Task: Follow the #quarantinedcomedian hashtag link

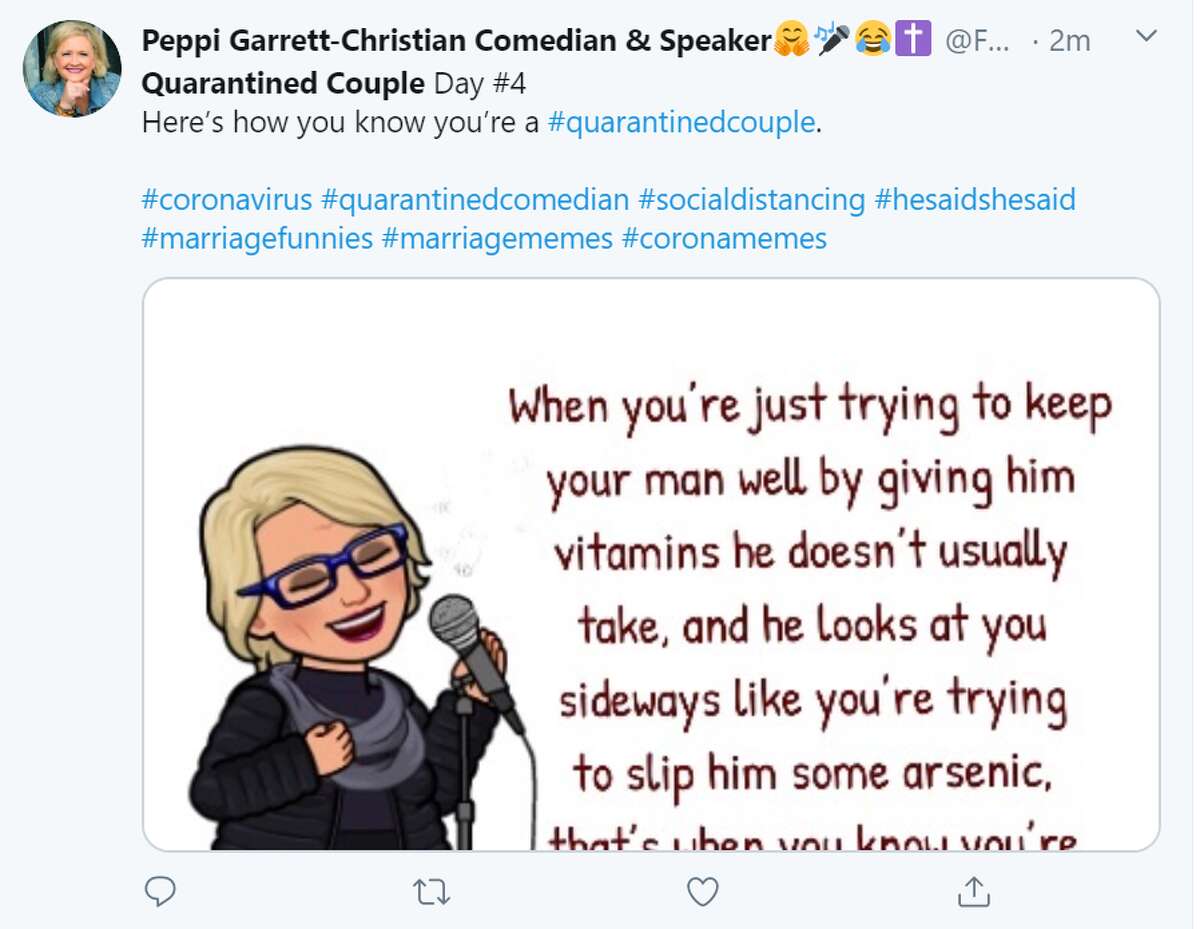Action: coord(475,199)
